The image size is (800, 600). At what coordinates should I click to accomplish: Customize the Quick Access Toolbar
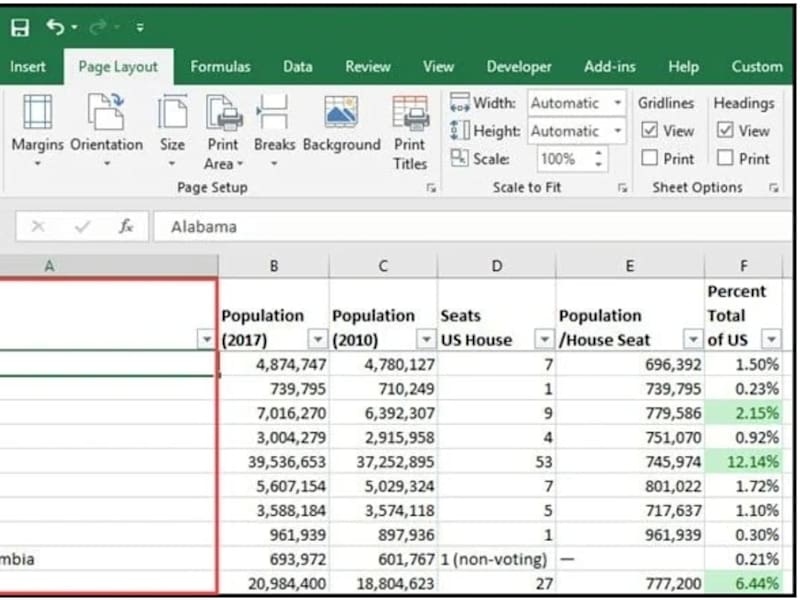click(x=140, y=27)
